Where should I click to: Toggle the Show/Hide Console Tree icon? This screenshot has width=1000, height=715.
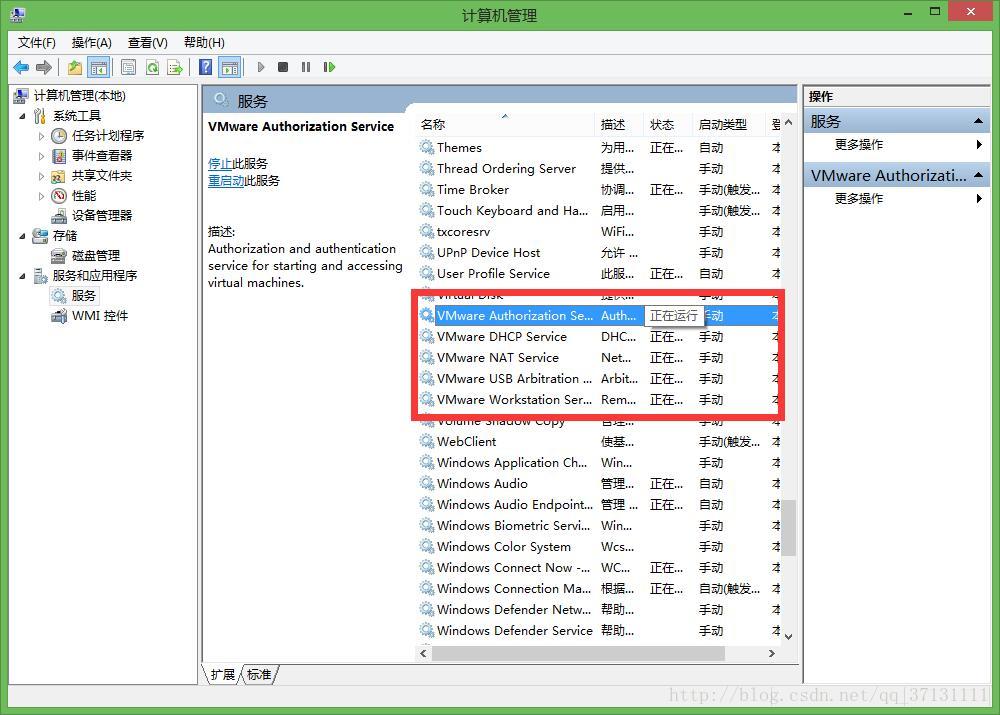pos(98,67)
